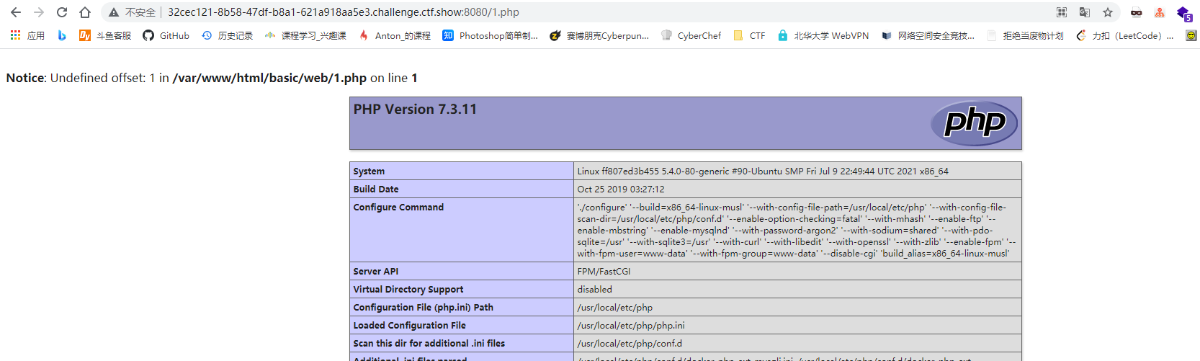This screenshot has width=1200, height=361.
Task: Open the browser home page
Action: (85, 13)
